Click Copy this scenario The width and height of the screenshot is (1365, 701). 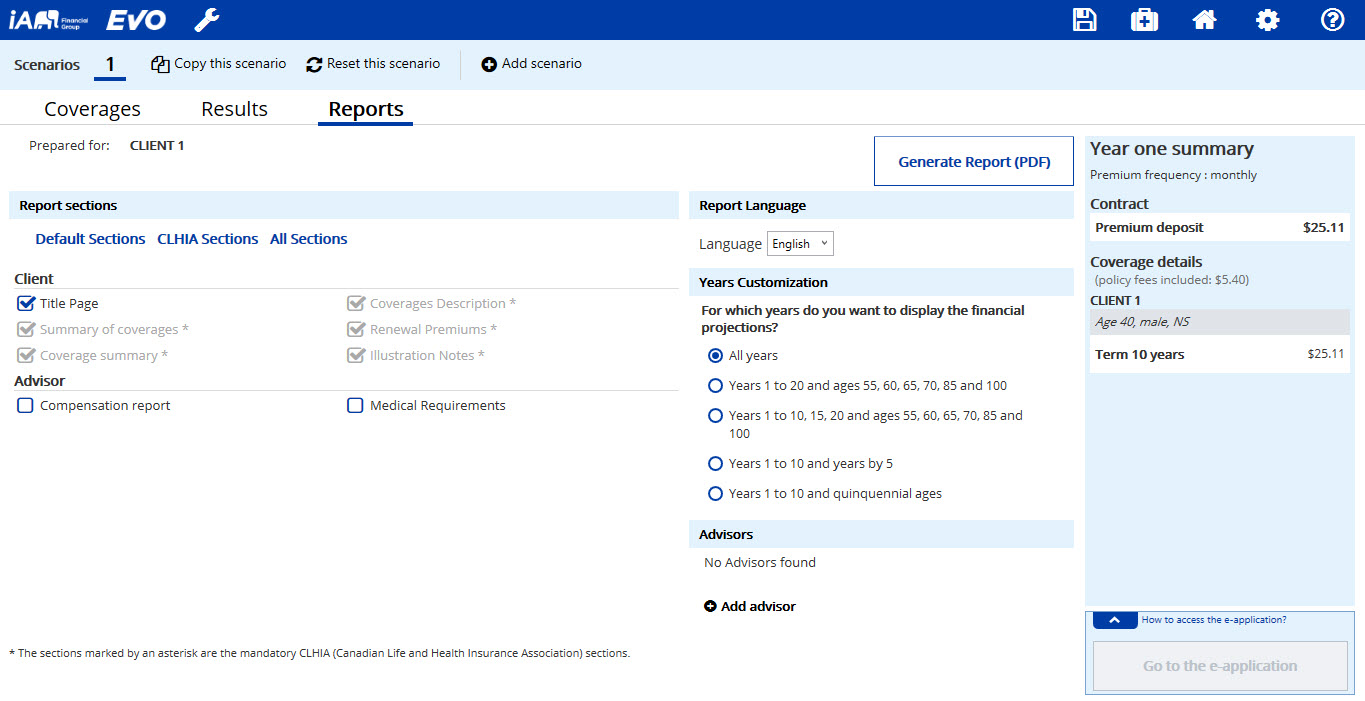(218, 63)
